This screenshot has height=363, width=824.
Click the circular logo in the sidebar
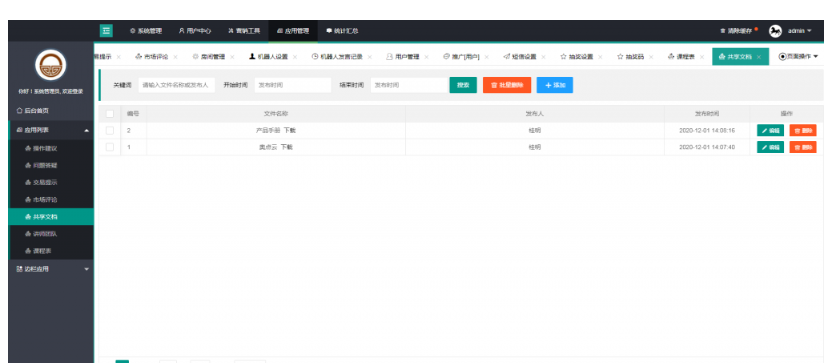pyautogui.click(x=51, y=66)
